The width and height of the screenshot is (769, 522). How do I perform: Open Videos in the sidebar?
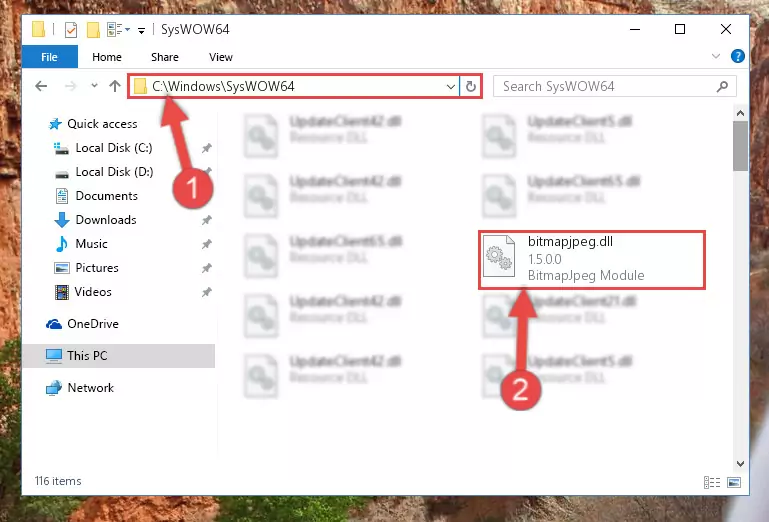93,292
